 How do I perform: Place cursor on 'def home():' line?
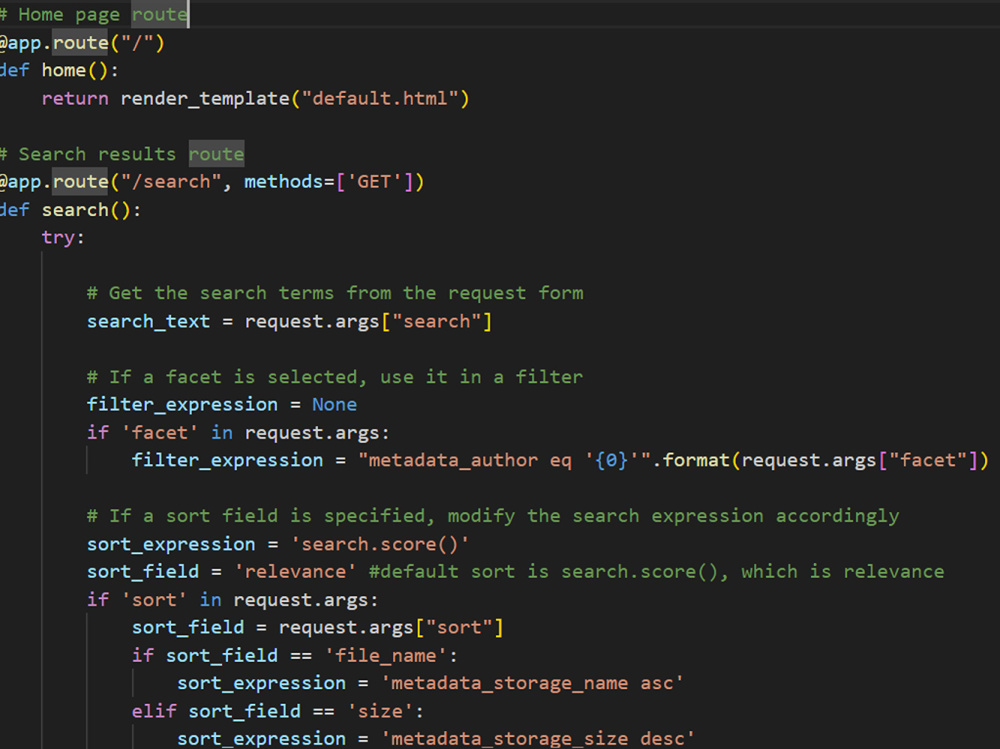(59, 70)
